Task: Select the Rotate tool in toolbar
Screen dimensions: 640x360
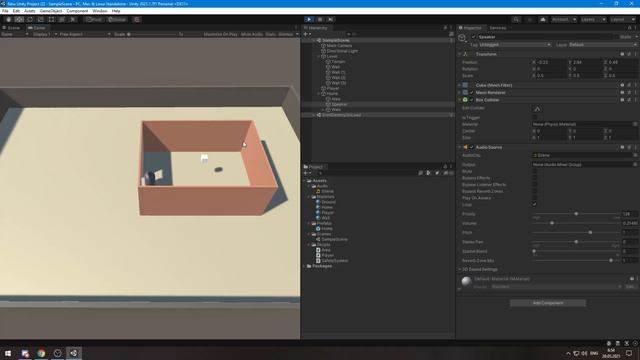Action: pyautogui.click(x=30, y=20)
